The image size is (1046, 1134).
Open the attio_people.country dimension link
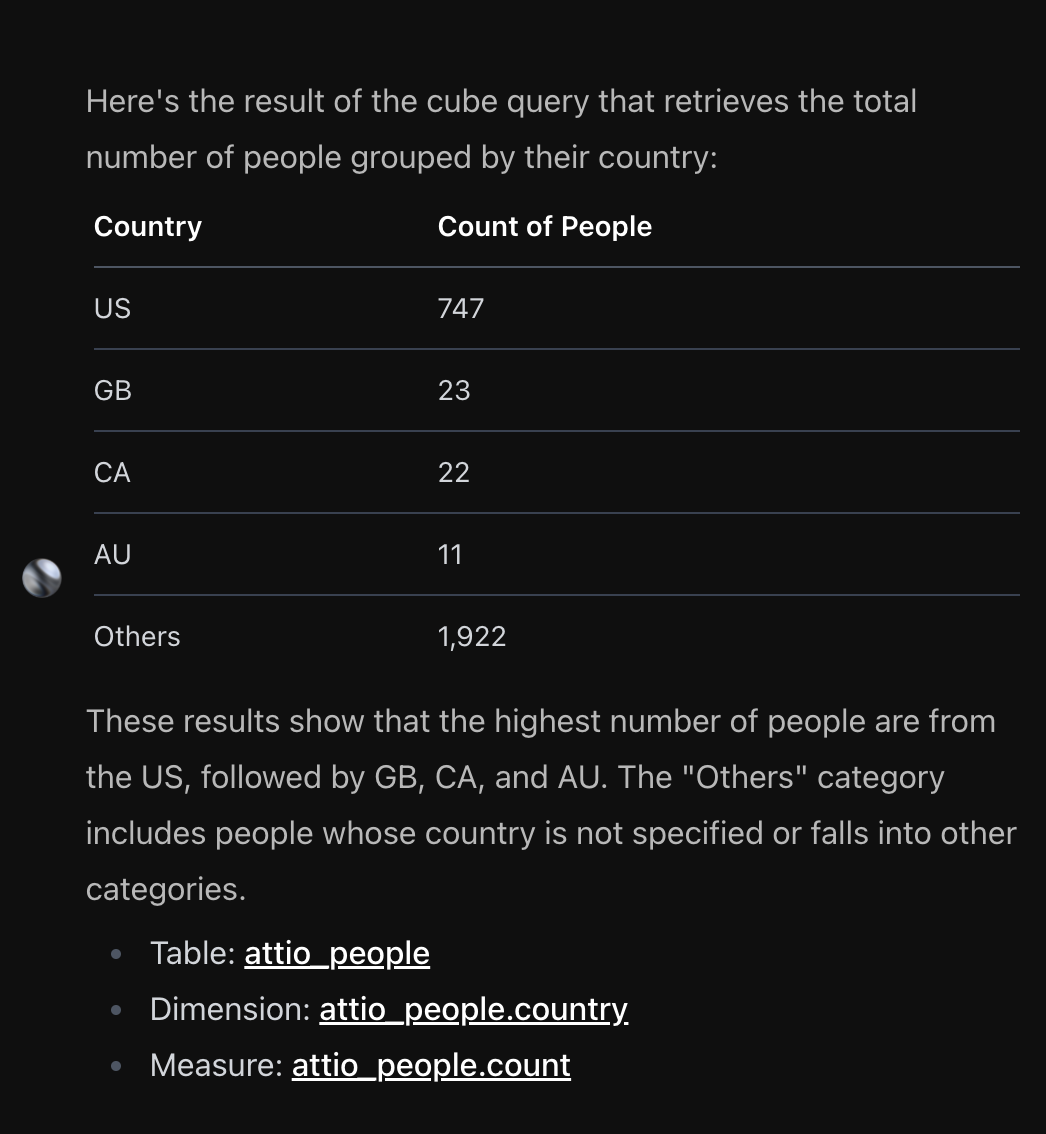click(474, 1009)
